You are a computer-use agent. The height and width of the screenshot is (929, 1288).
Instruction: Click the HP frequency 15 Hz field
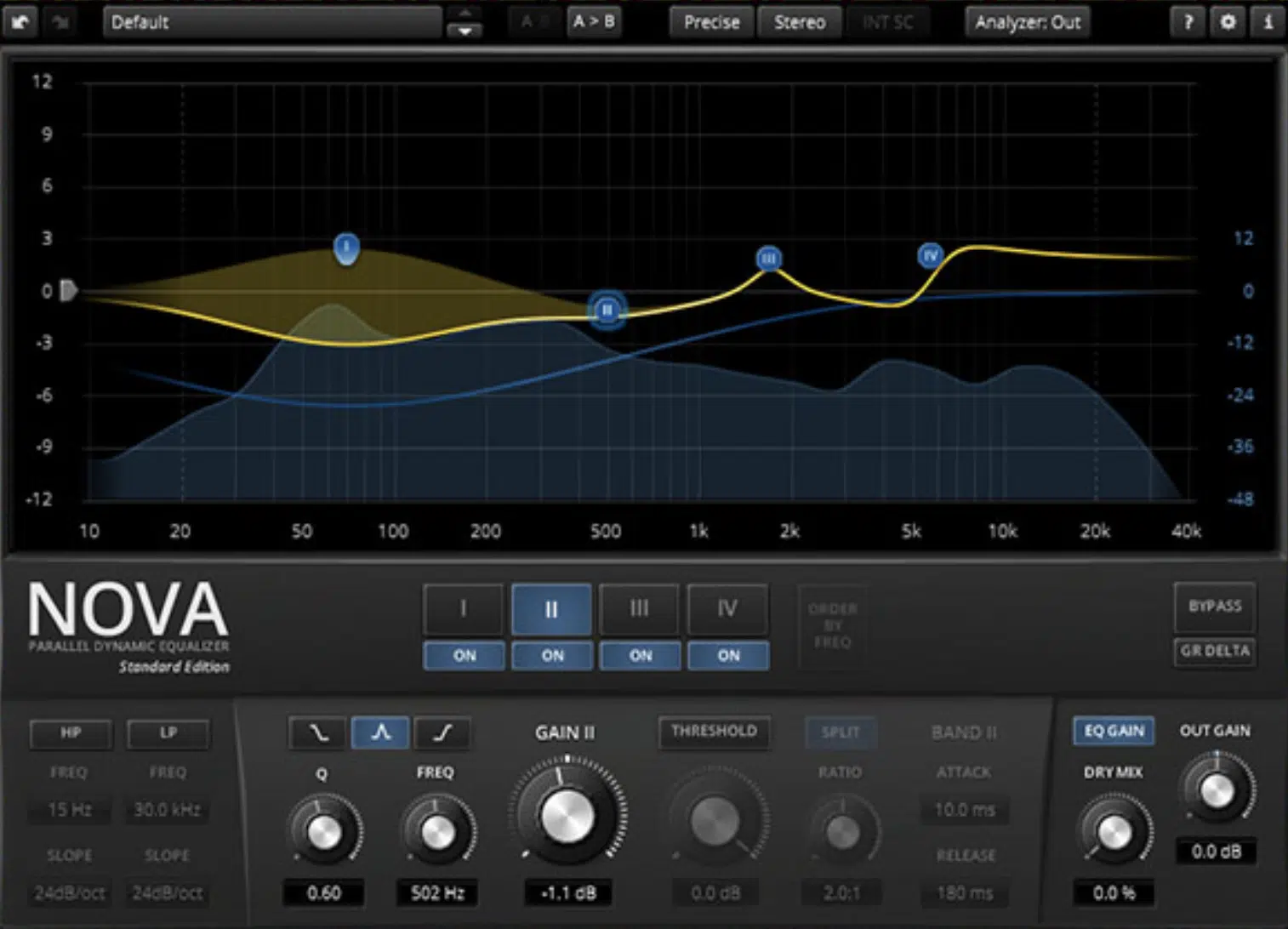click(x=69, y=810)
